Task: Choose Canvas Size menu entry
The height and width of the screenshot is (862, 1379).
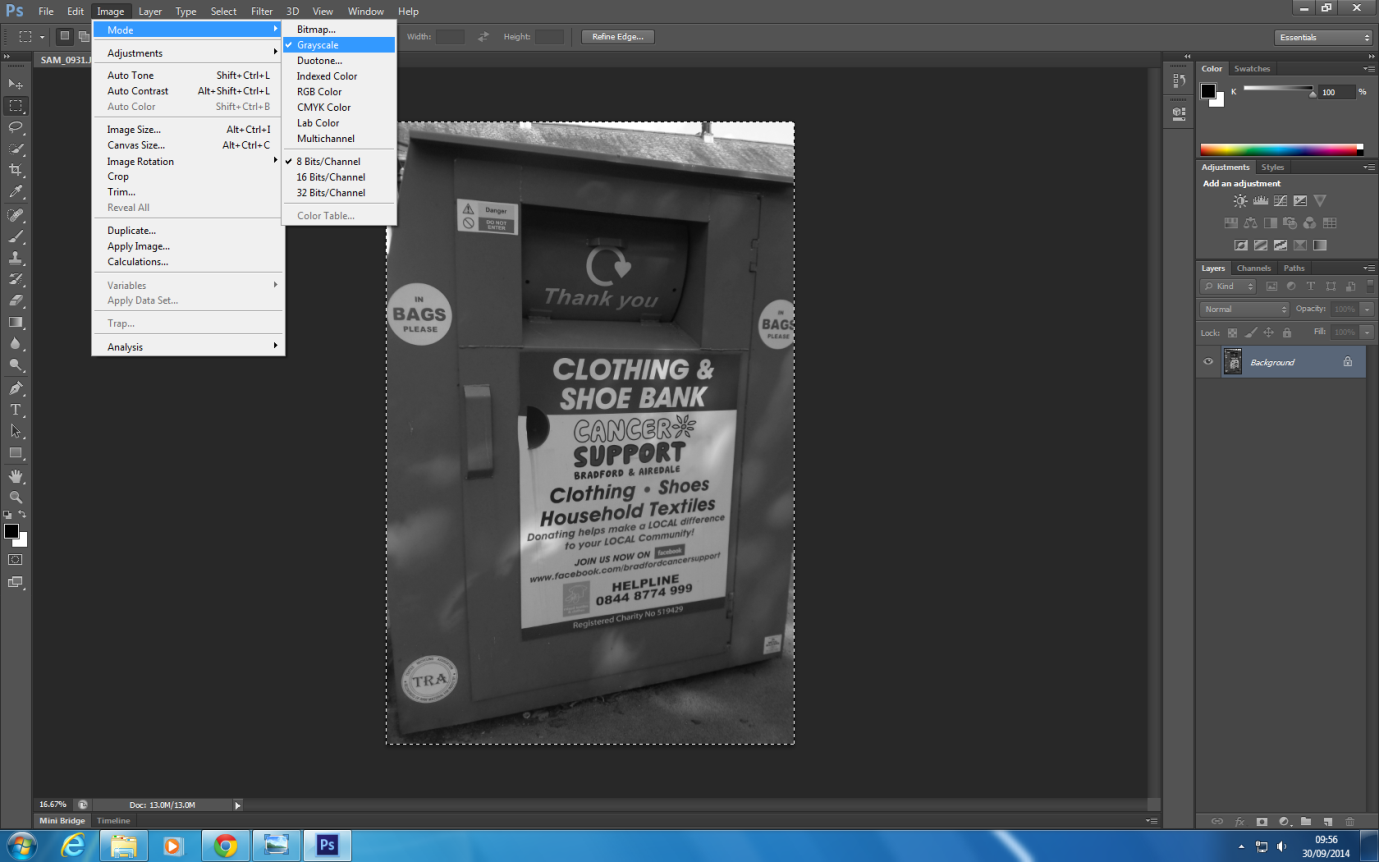Action: click(x=188, y=145)
